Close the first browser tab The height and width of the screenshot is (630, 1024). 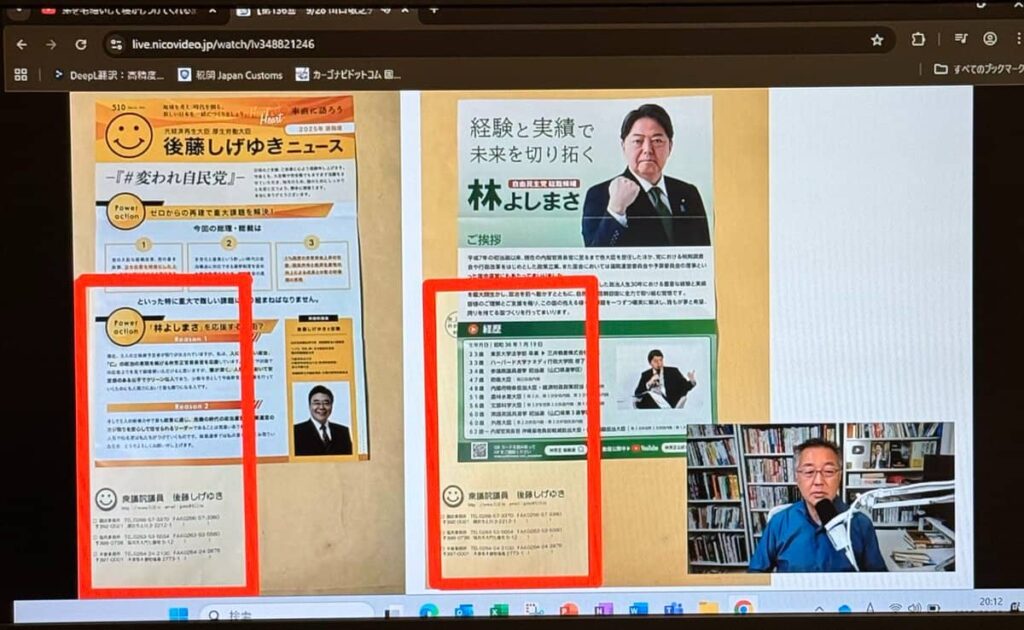pyautogui.click(x=213, y=11)
